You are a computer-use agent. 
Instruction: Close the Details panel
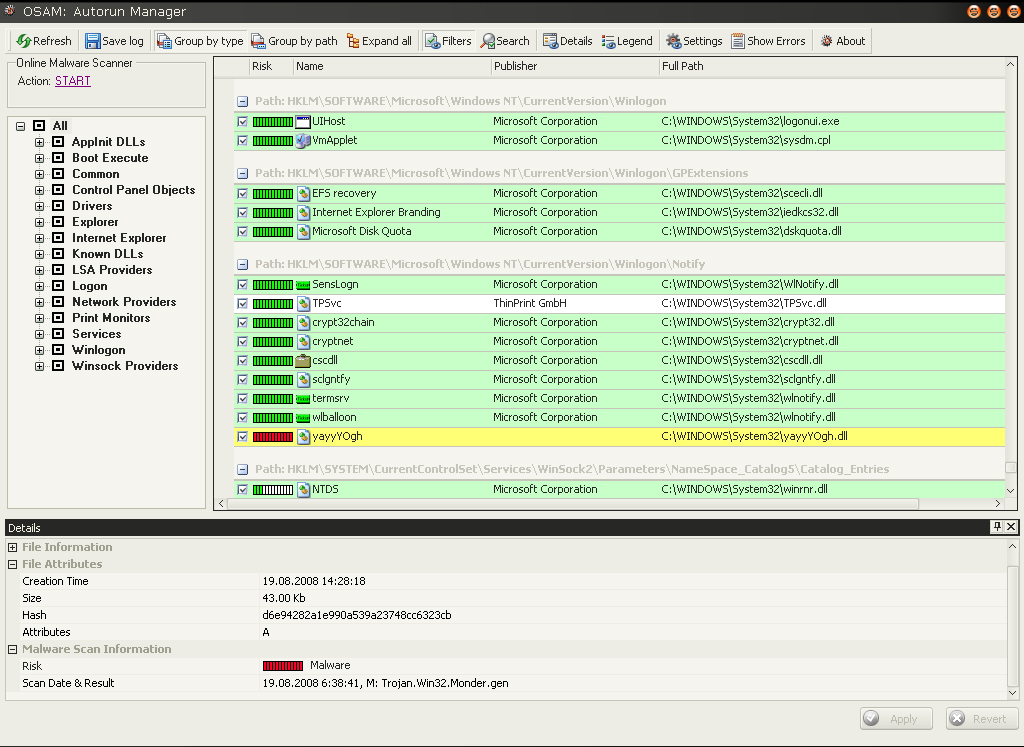[1011, 527]
